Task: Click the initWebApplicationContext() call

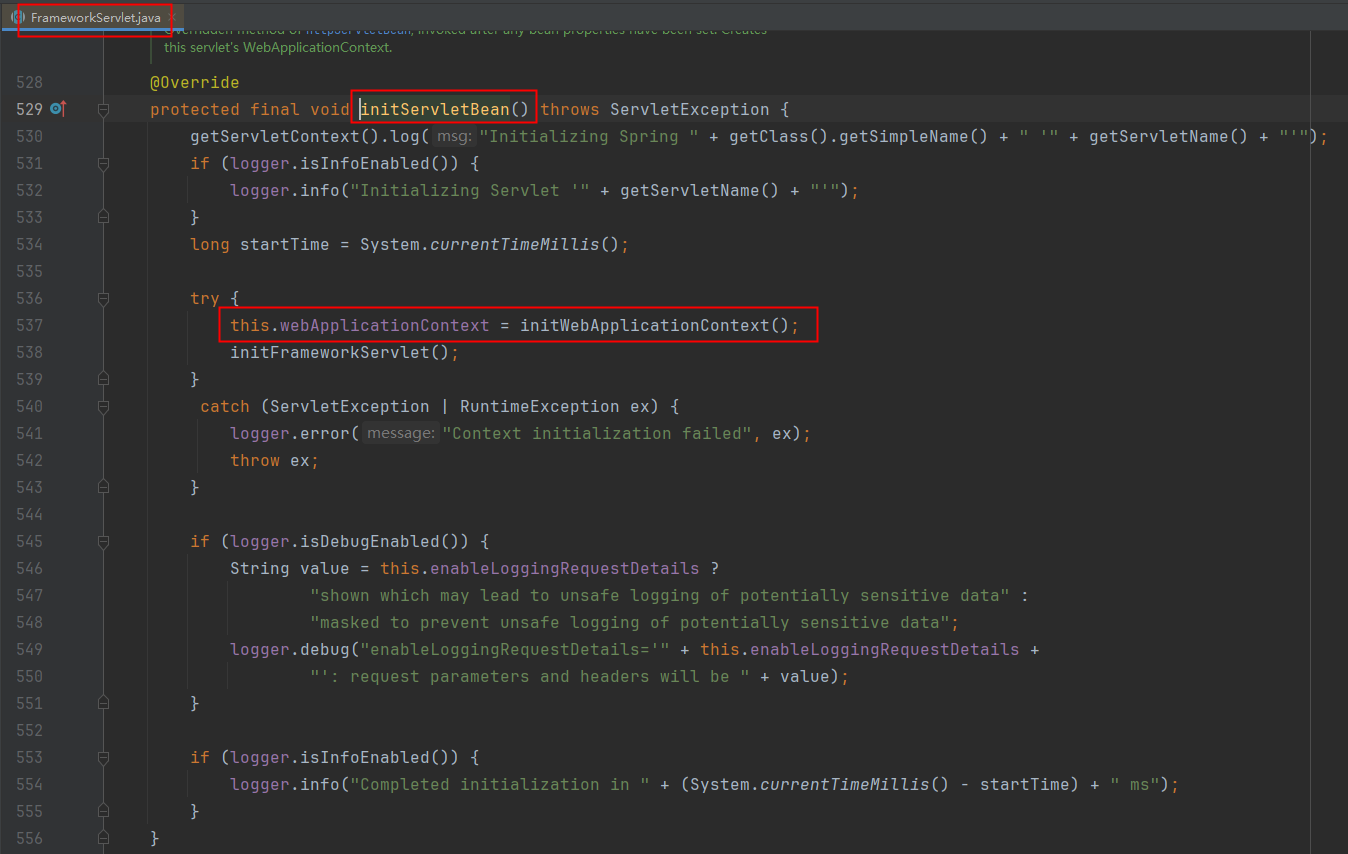Action: [655, 325]
